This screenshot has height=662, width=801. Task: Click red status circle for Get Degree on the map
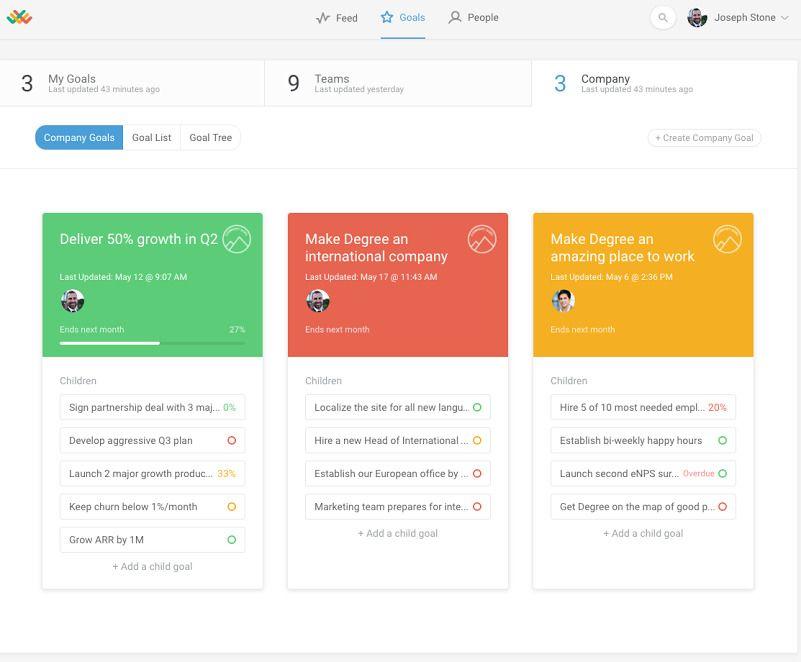722,507
